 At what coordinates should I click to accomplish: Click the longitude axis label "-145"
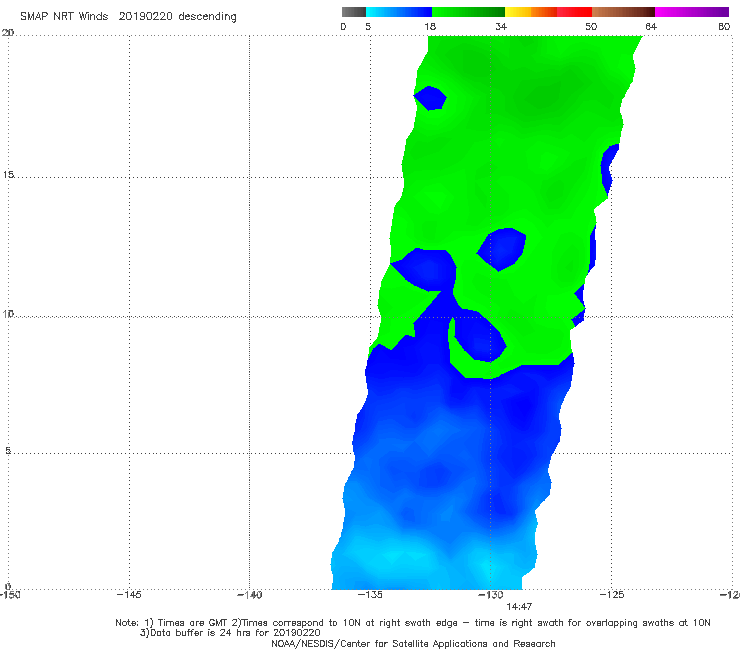coord(129,595)
